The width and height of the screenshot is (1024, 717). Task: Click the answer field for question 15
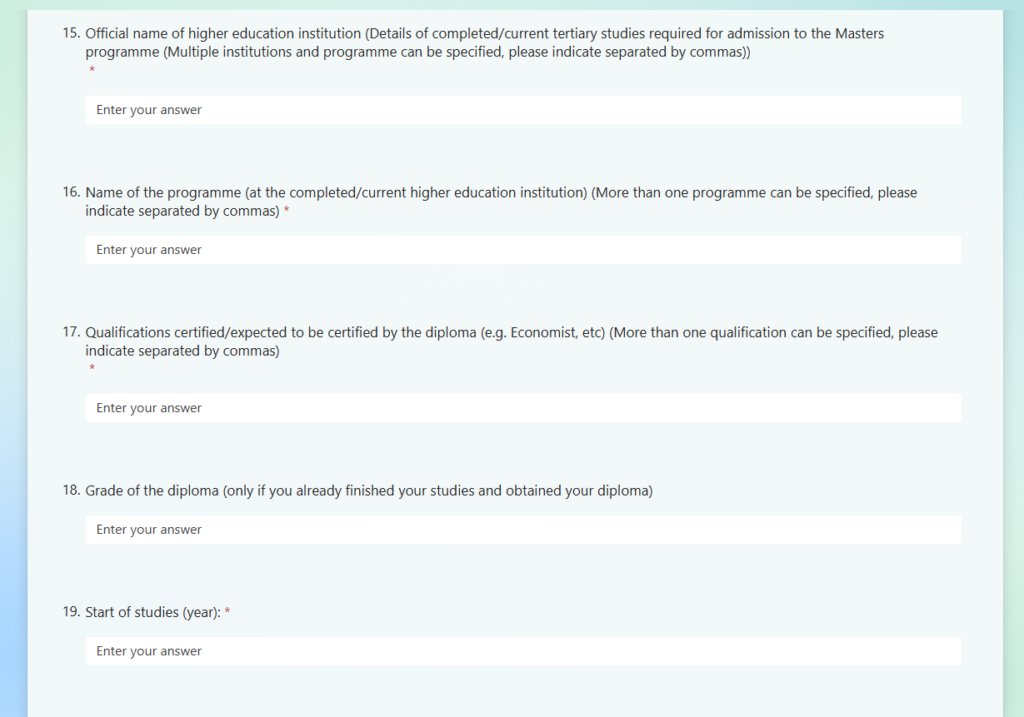pos(523,110)
